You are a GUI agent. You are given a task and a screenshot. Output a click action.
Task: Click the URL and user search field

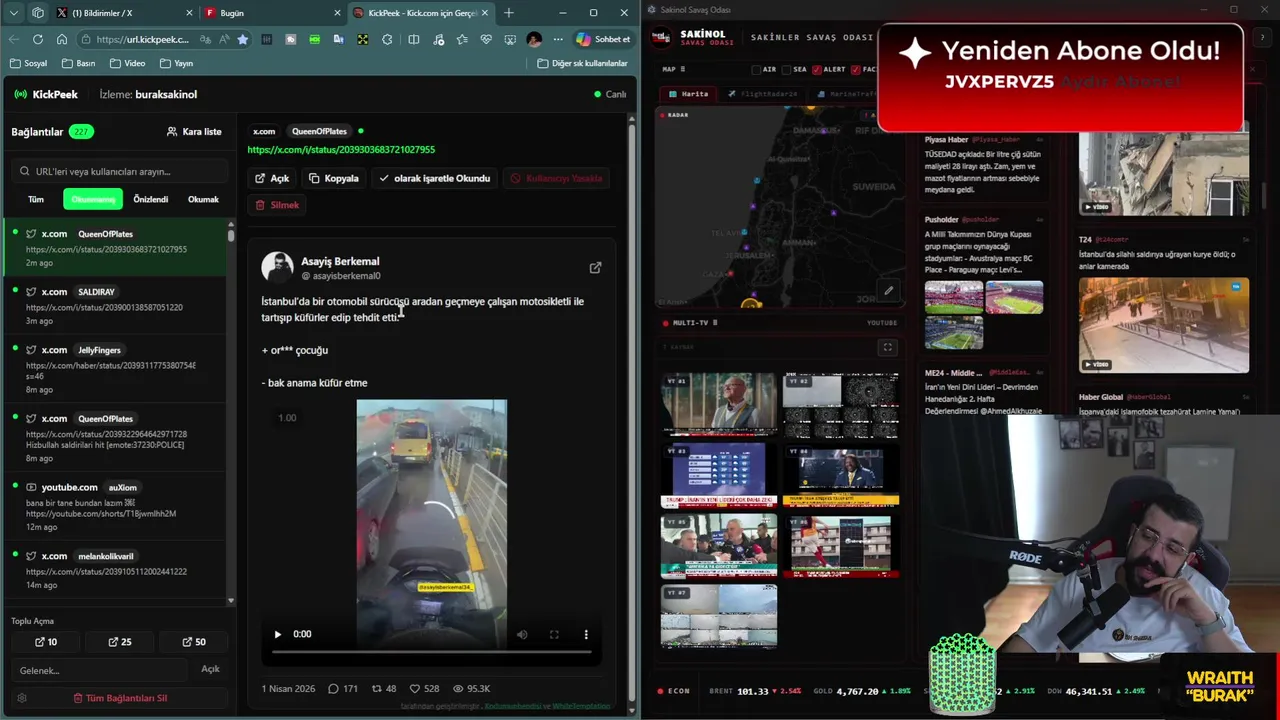coord(120,171)
